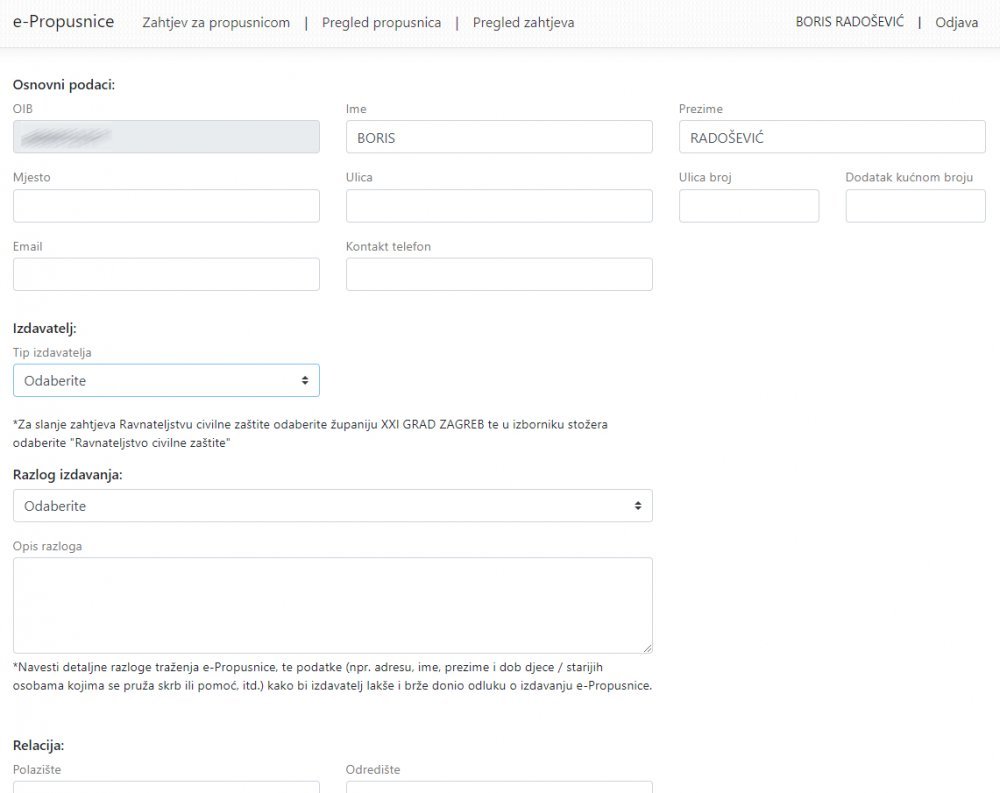Viewport: 1000px width, 793px height.
Task: Focus the Ime input field
Action: point(499,137)
